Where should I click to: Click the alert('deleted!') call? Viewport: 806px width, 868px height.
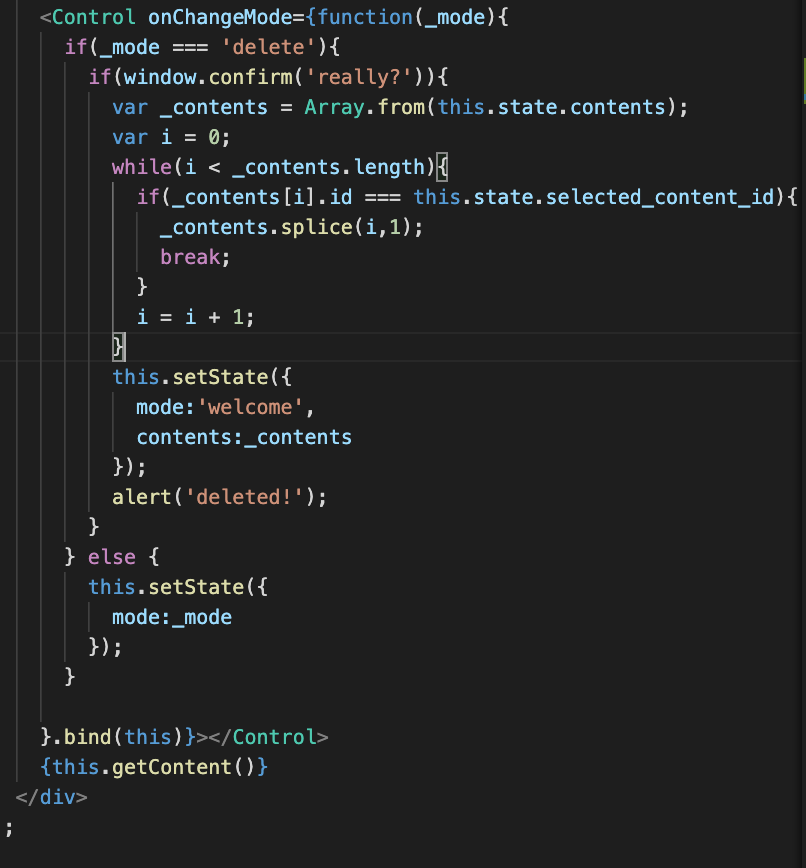point(219,497)
